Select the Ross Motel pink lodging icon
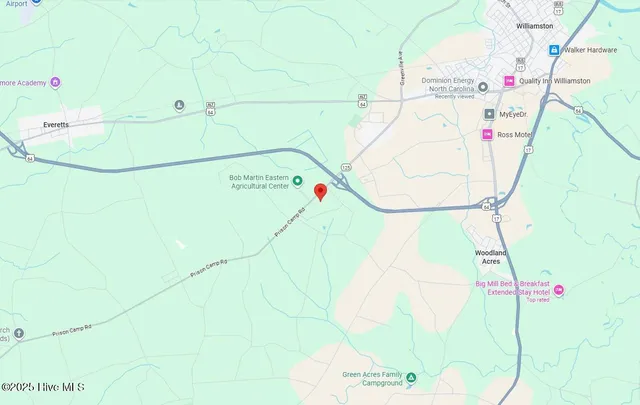 click(487, 134)
